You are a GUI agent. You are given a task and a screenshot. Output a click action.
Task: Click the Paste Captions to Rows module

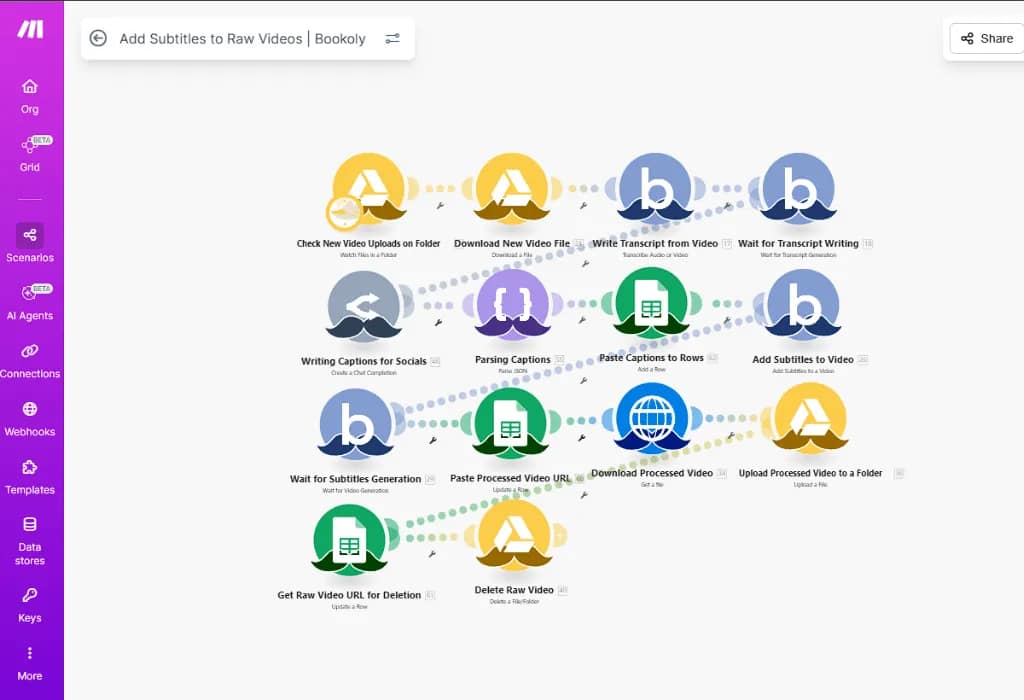point(651,303)
